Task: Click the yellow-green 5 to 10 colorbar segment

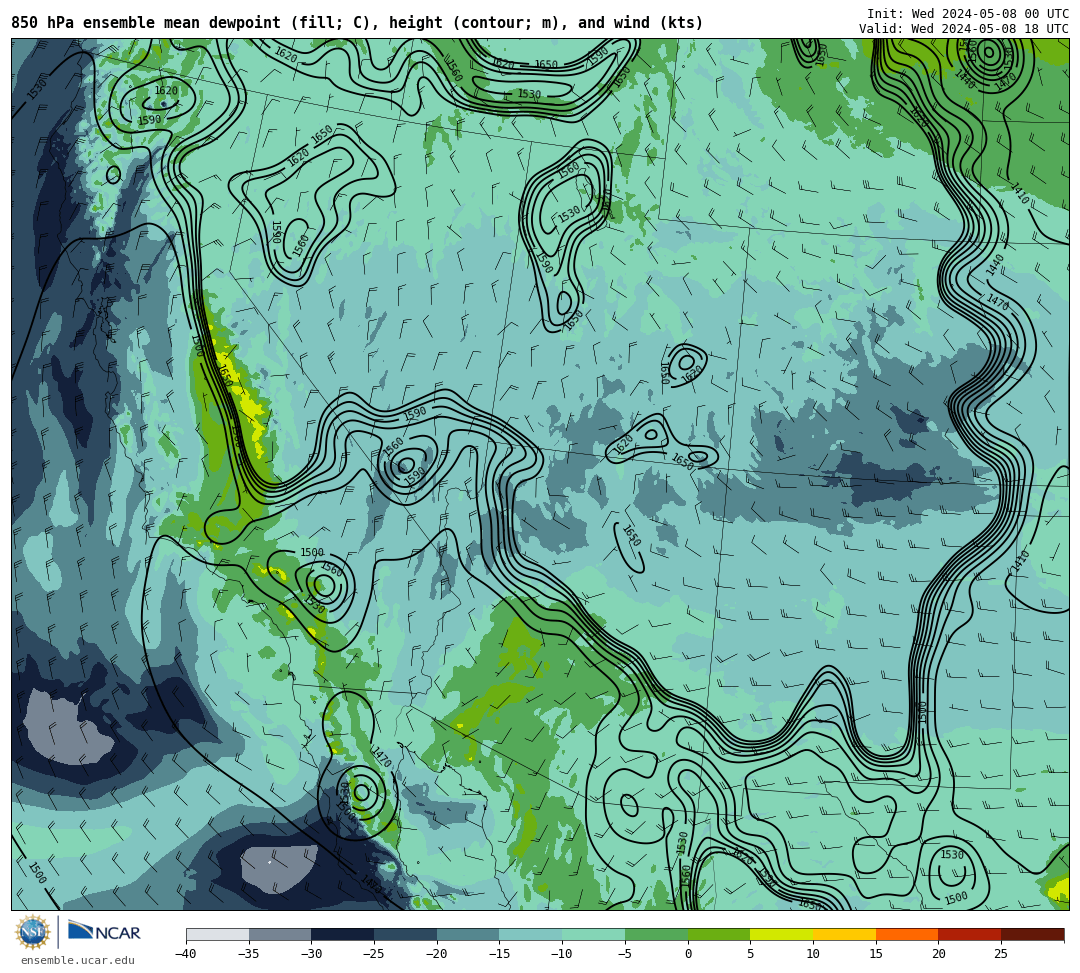Action: tap(782, 934)
